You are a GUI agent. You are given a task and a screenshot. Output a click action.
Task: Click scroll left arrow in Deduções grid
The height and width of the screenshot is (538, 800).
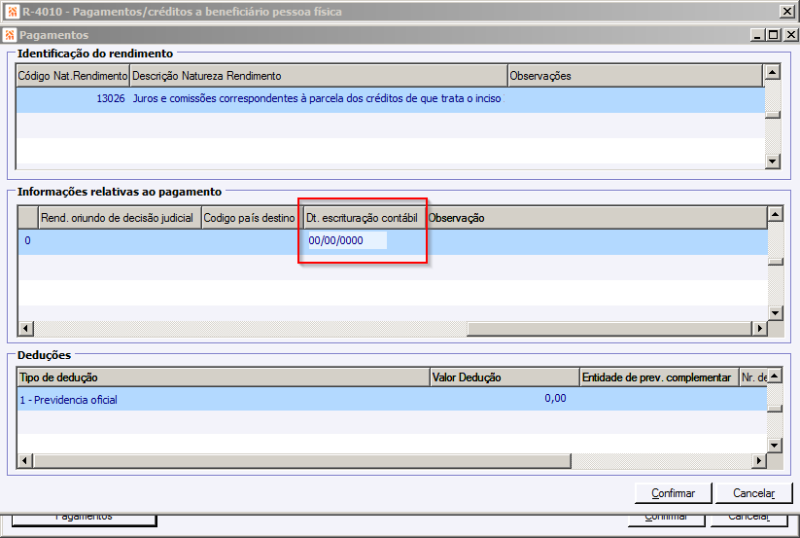pos(25,461)
